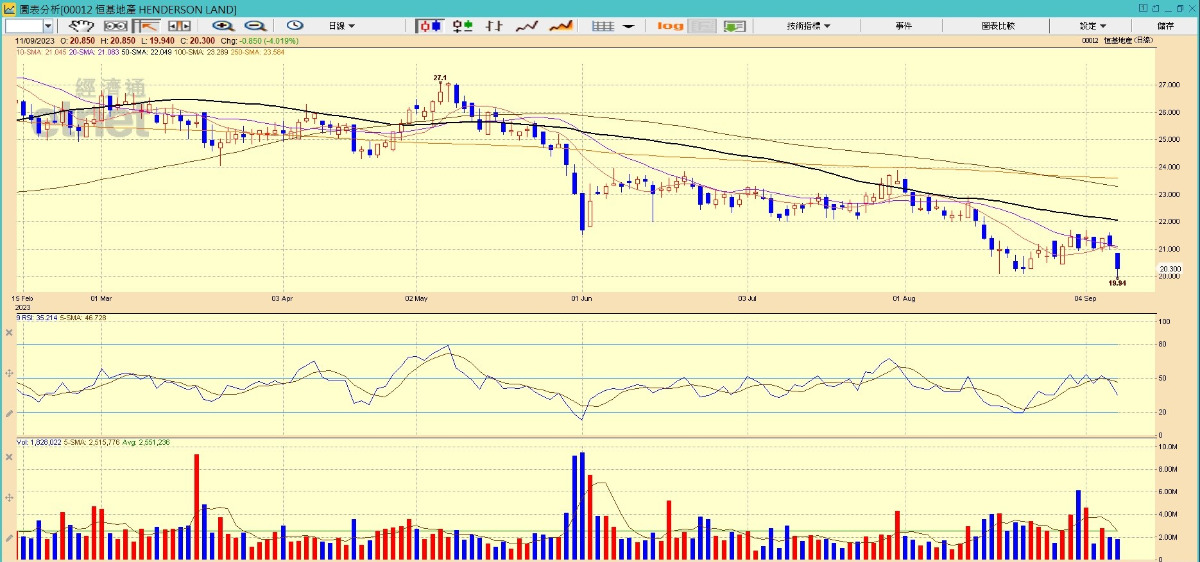Zoom in on the chart
1200x562 pixels.
[x=222, y=26]
